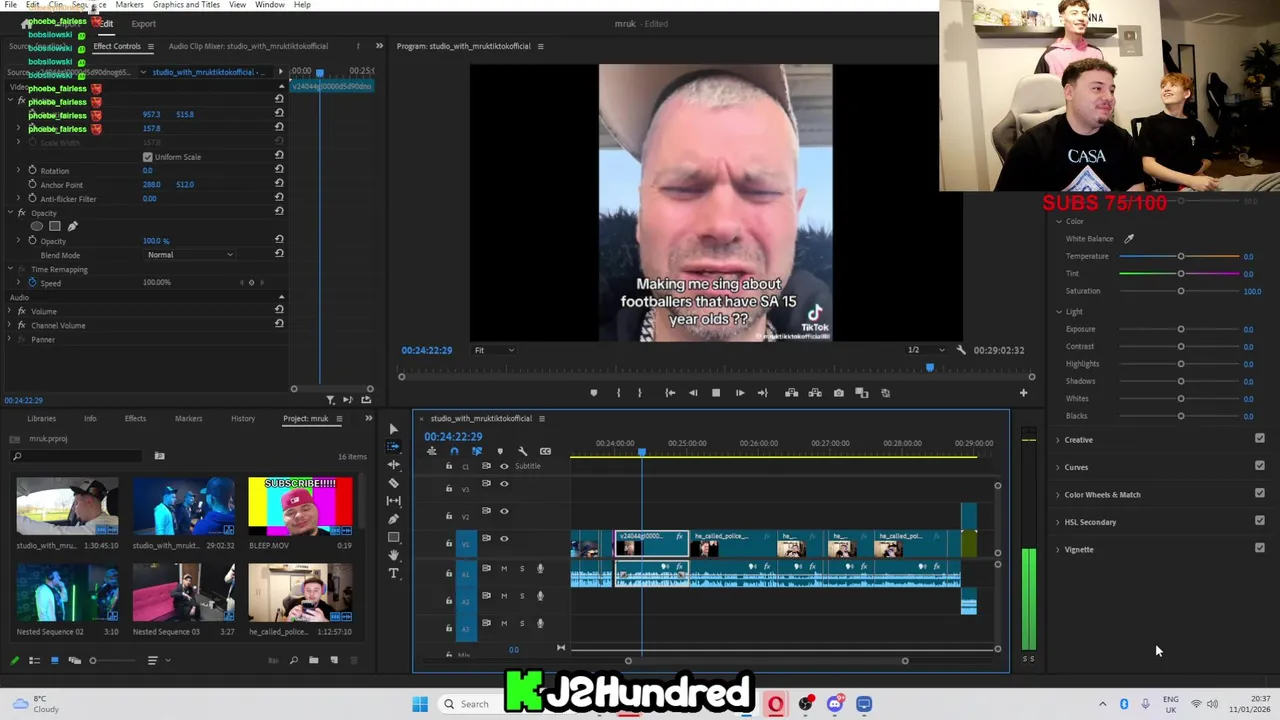Image resolution: width=1280 pixels, height=720 pixels.
Task: Switch to Effects tab
Action: 135,418
